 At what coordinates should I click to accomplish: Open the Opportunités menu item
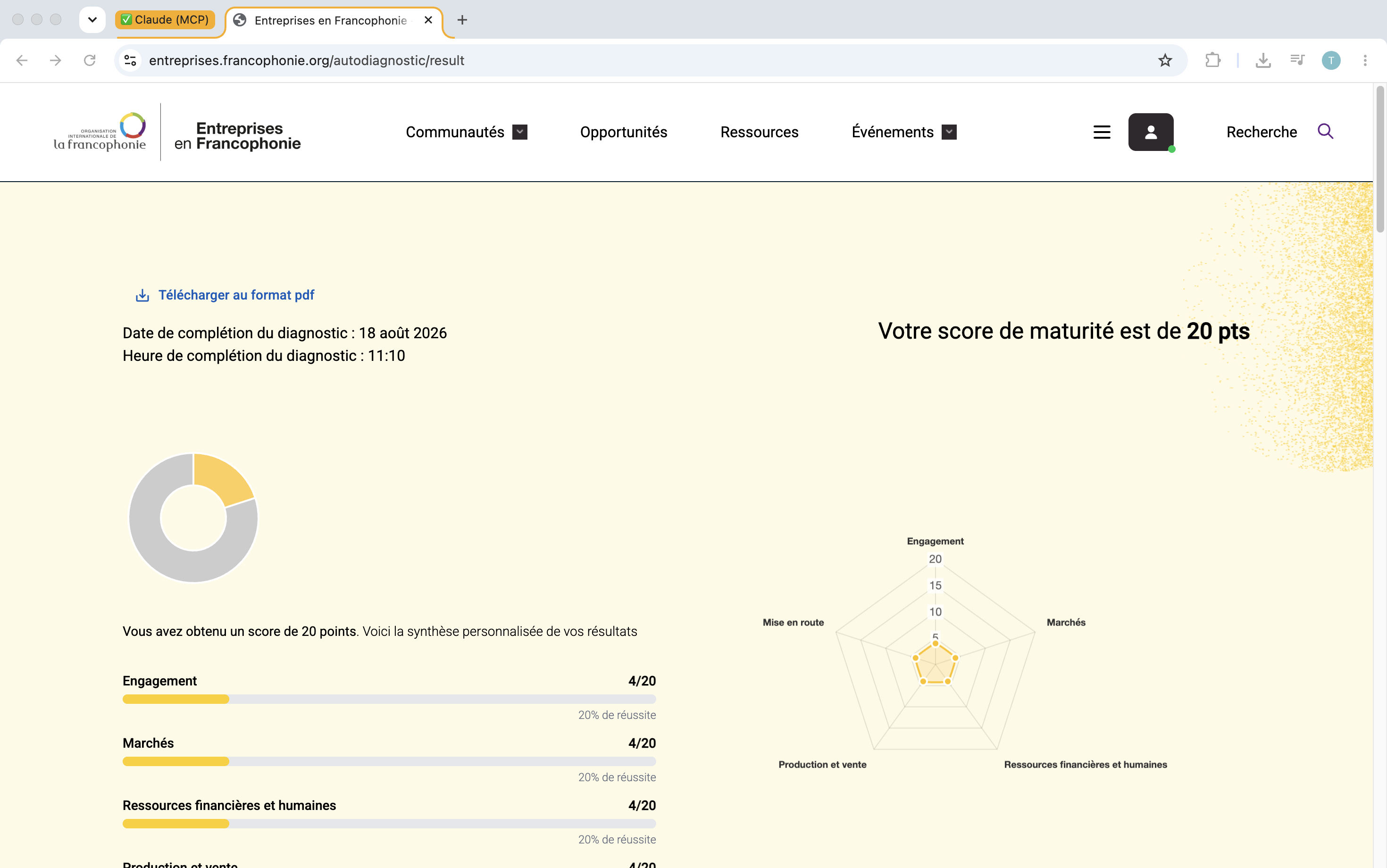tap(624, 132)
